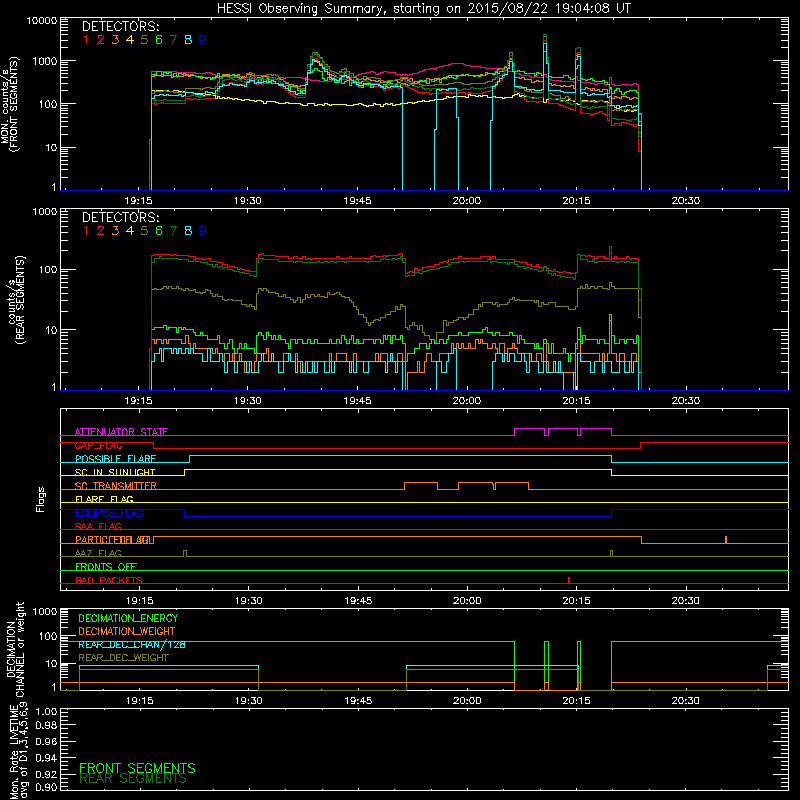Click the 10000 y-axis label
Image resolution: width=800 pixels, height=800 pixels.
point(41,21)
